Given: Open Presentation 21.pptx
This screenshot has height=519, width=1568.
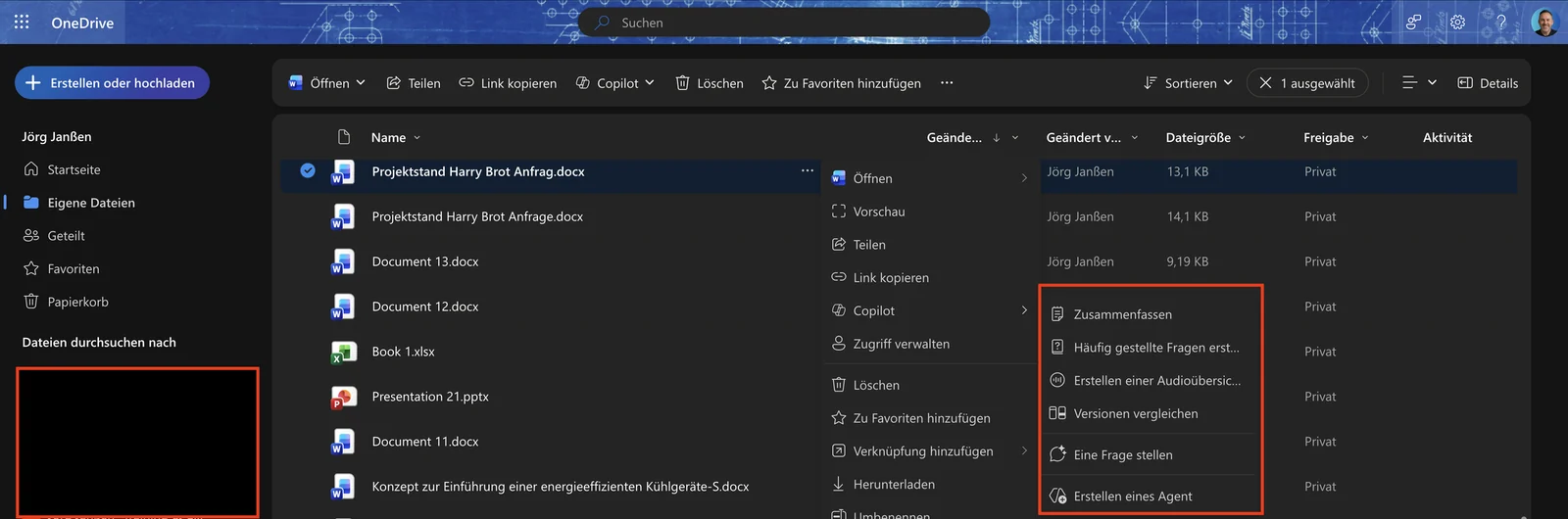Looking at the screenshot, I should [x=430, y=397].
